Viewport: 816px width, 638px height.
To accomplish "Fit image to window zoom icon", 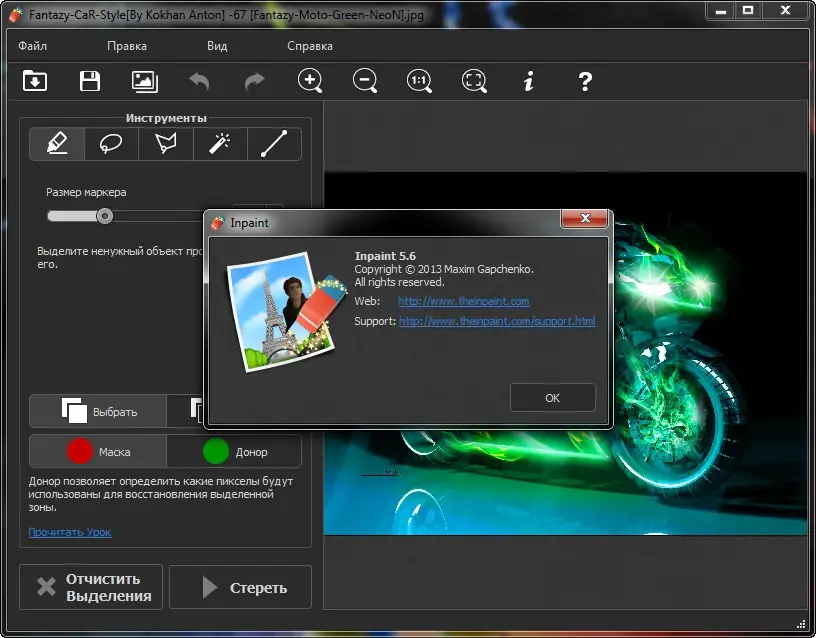I will [474, 81].
